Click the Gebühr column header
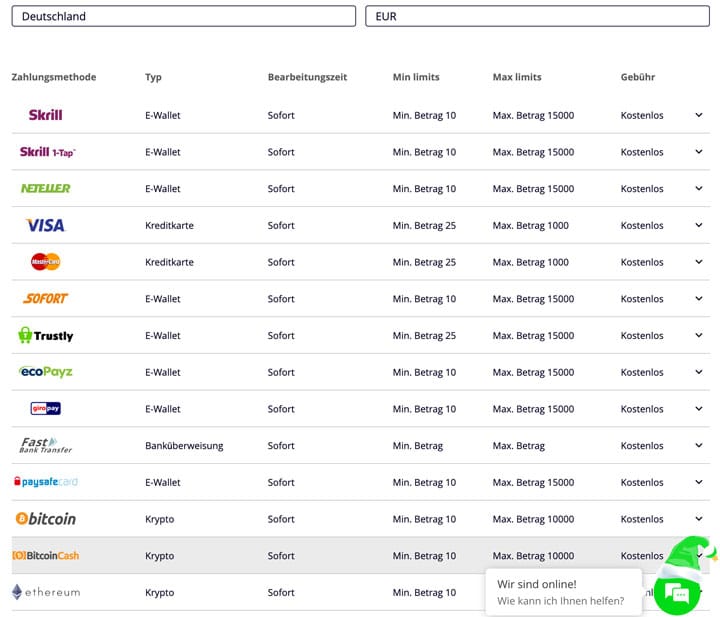The image size is (720, 617). [x=638, y=77]
